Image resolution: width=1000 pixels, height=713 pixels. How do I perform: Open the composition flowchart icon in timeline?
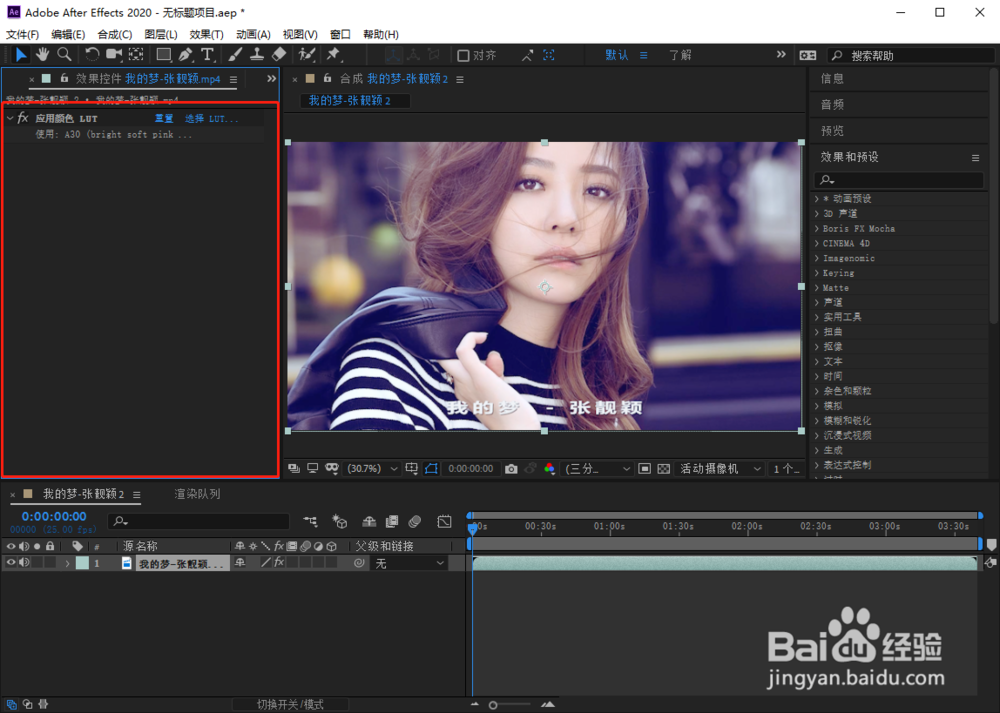point(310,522)
